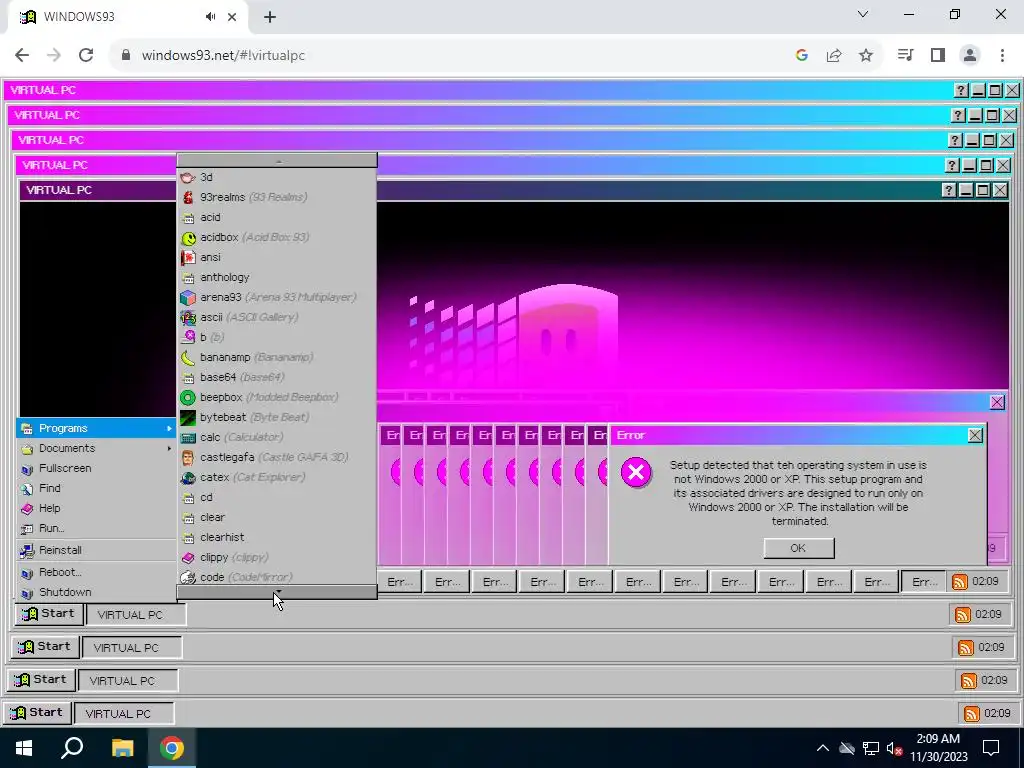This screenshot has height=768, width=1024.
Task: Select Fullscreen in the Start menu
Action: pyautogui.click(x=97, y=468)
